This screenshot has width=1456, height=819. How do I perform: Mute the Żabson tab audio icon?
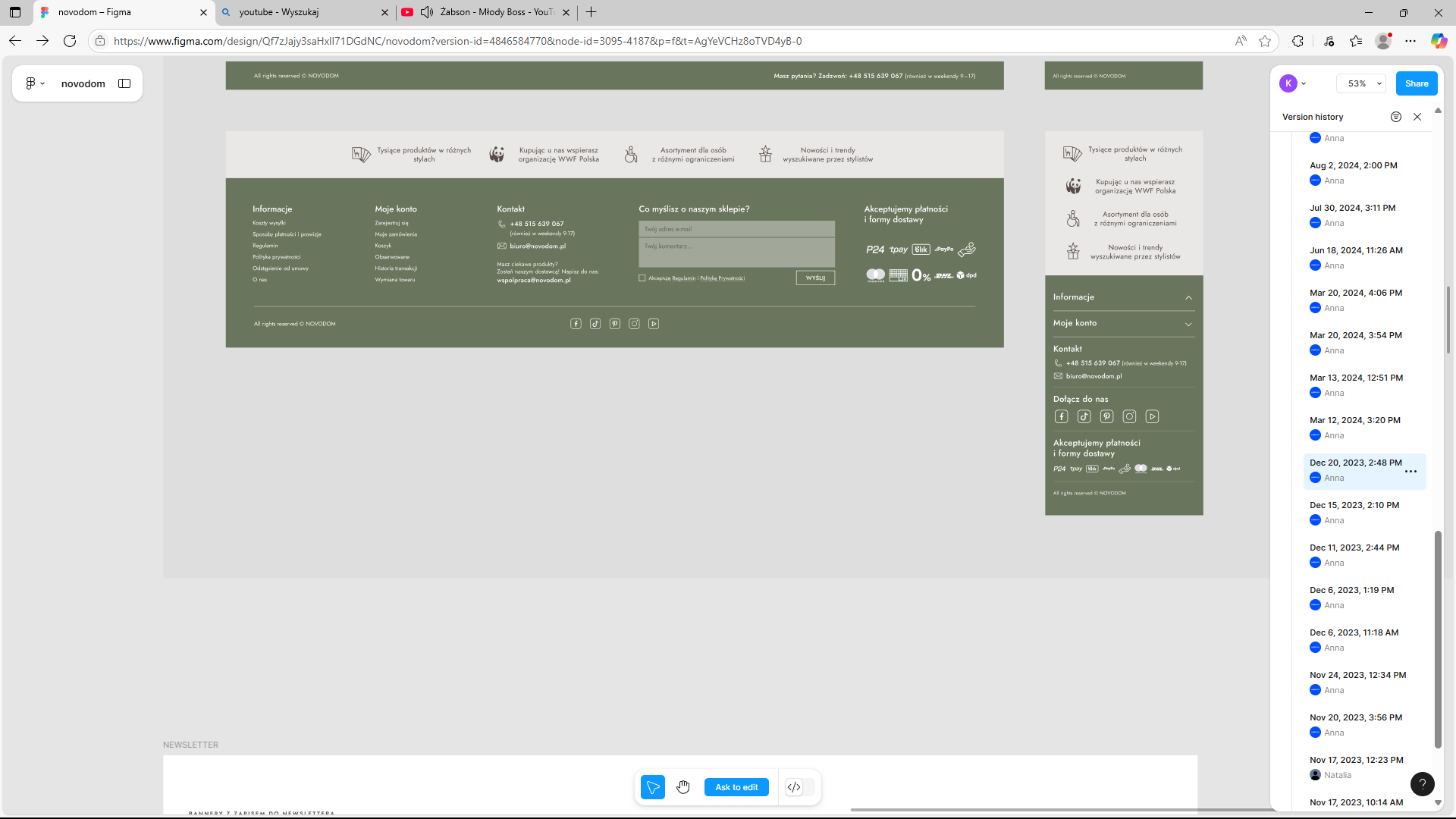click(x=427, y=12)
